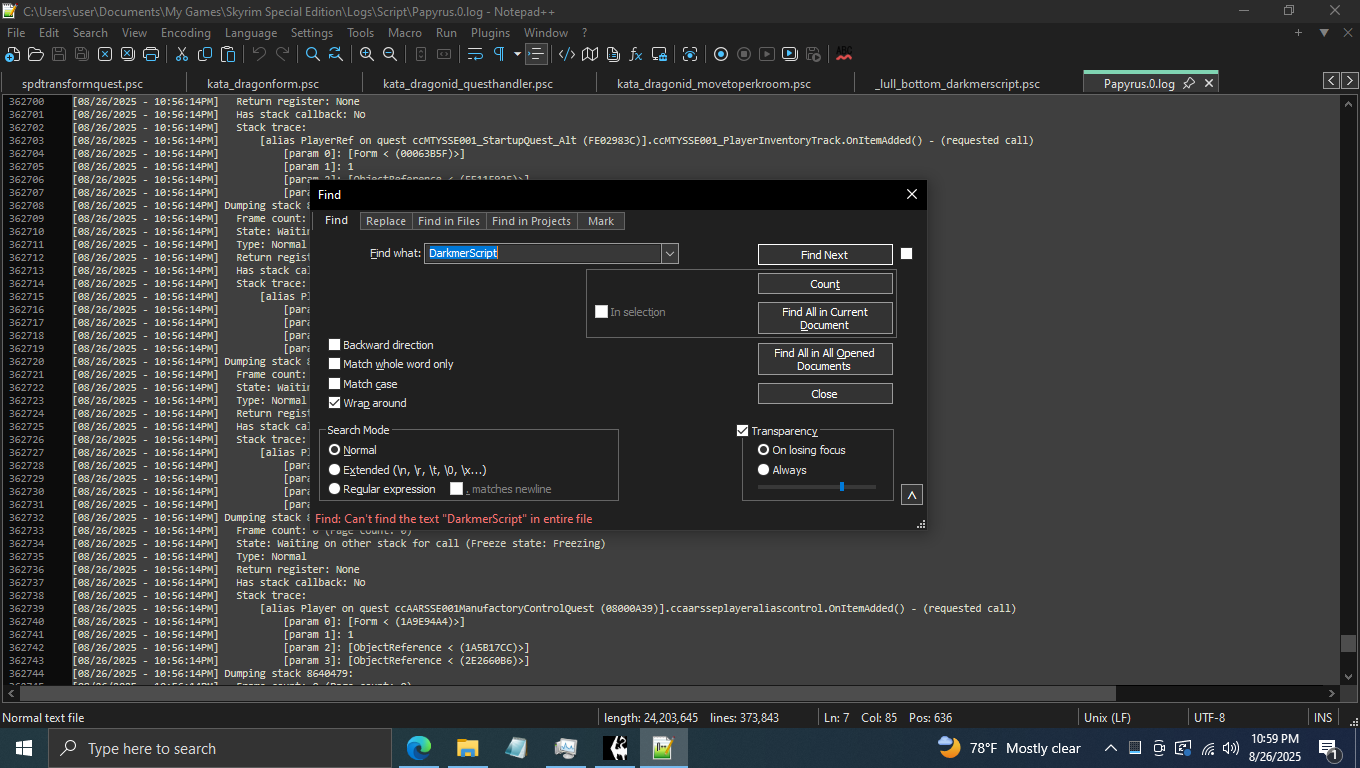This screenshot has height=768, width=1360.
Task: Expand the Find what history dropdown
Action: (x=670, y=254)
